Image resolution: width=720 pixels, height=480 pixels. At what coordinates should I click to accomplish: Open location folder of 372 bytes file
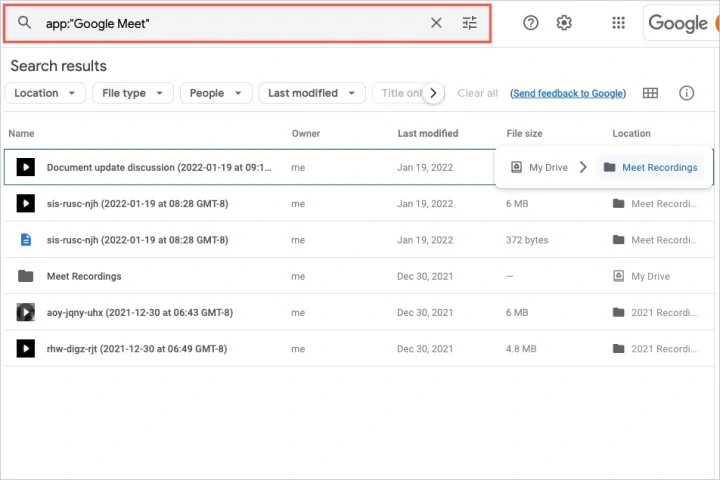(x=655, y=240)
